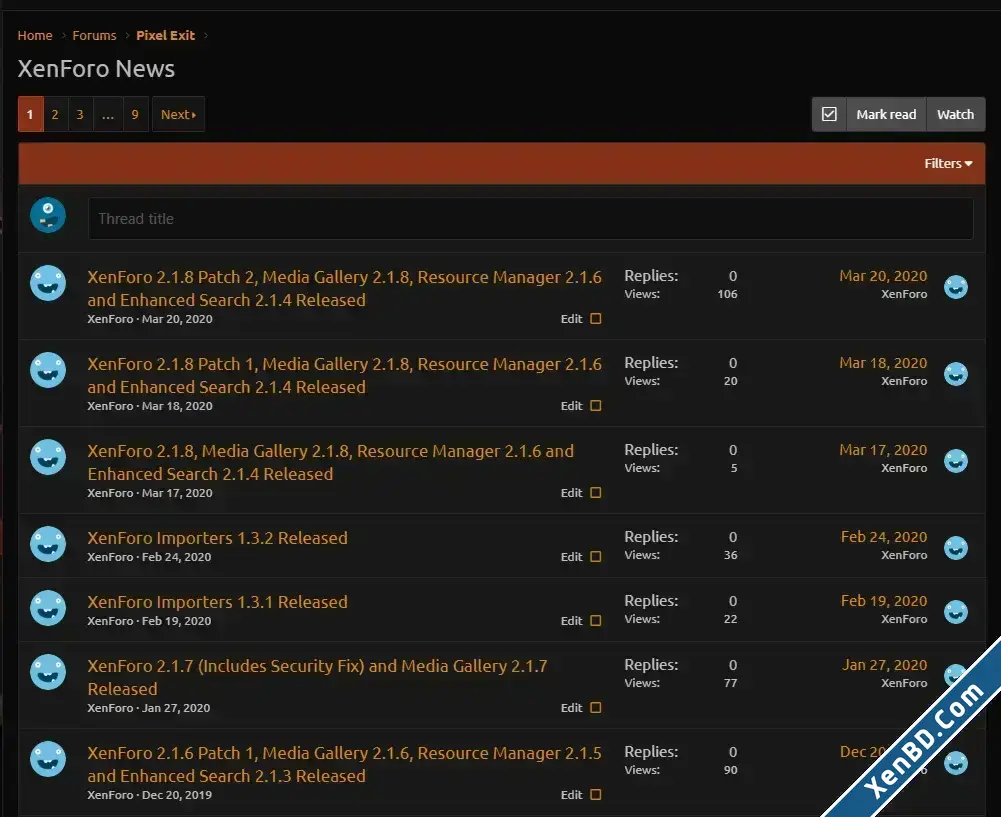The width and height of the screenshot is (1001, 817).
Task: Click the Mark read button
Action: (x=885, y=114)
